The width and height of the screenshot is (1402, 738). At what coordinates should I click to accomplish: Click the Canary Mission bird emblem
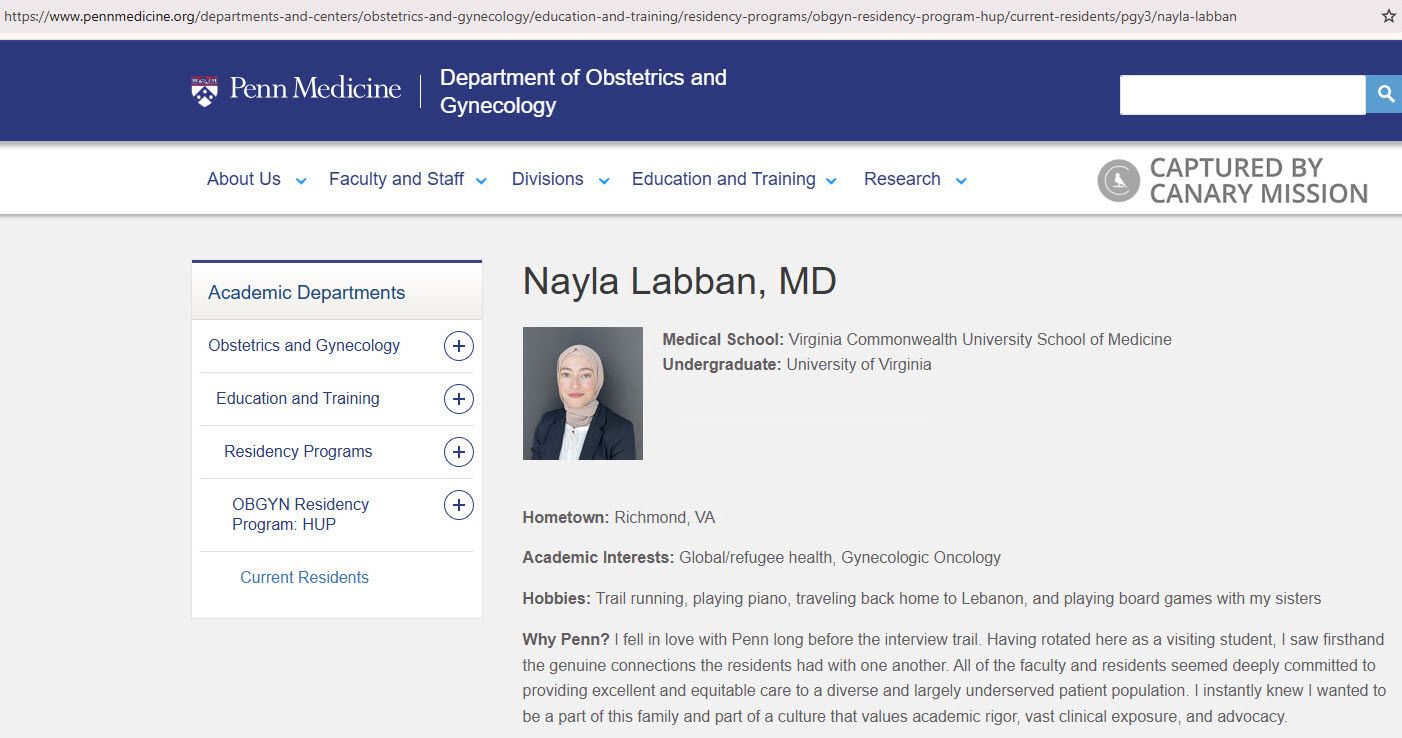[x=1117, y=180]
